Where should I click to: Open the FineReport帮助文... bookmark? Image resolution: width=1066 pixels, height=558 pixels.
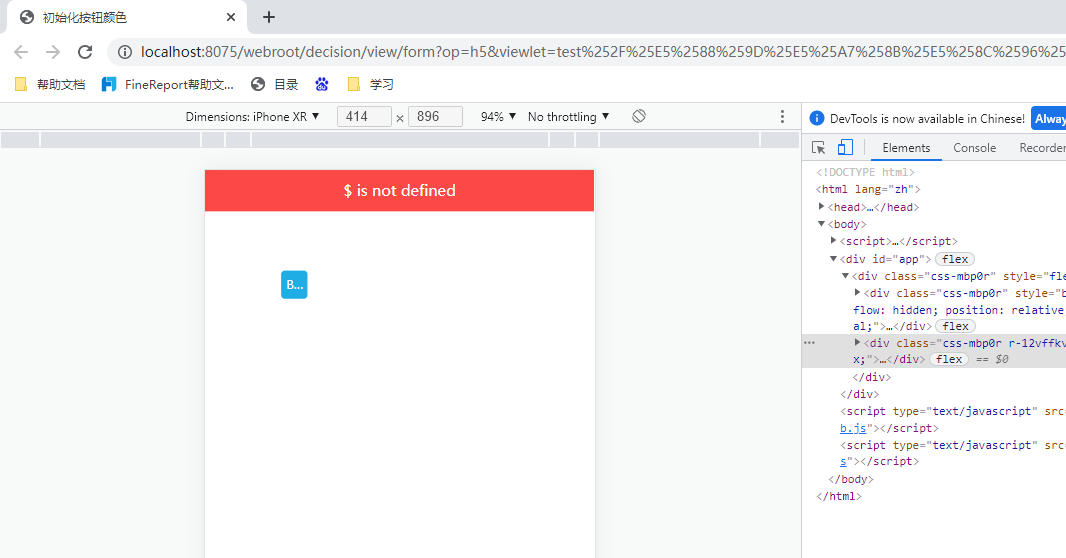pyautogui.click(x=168, y=84)
